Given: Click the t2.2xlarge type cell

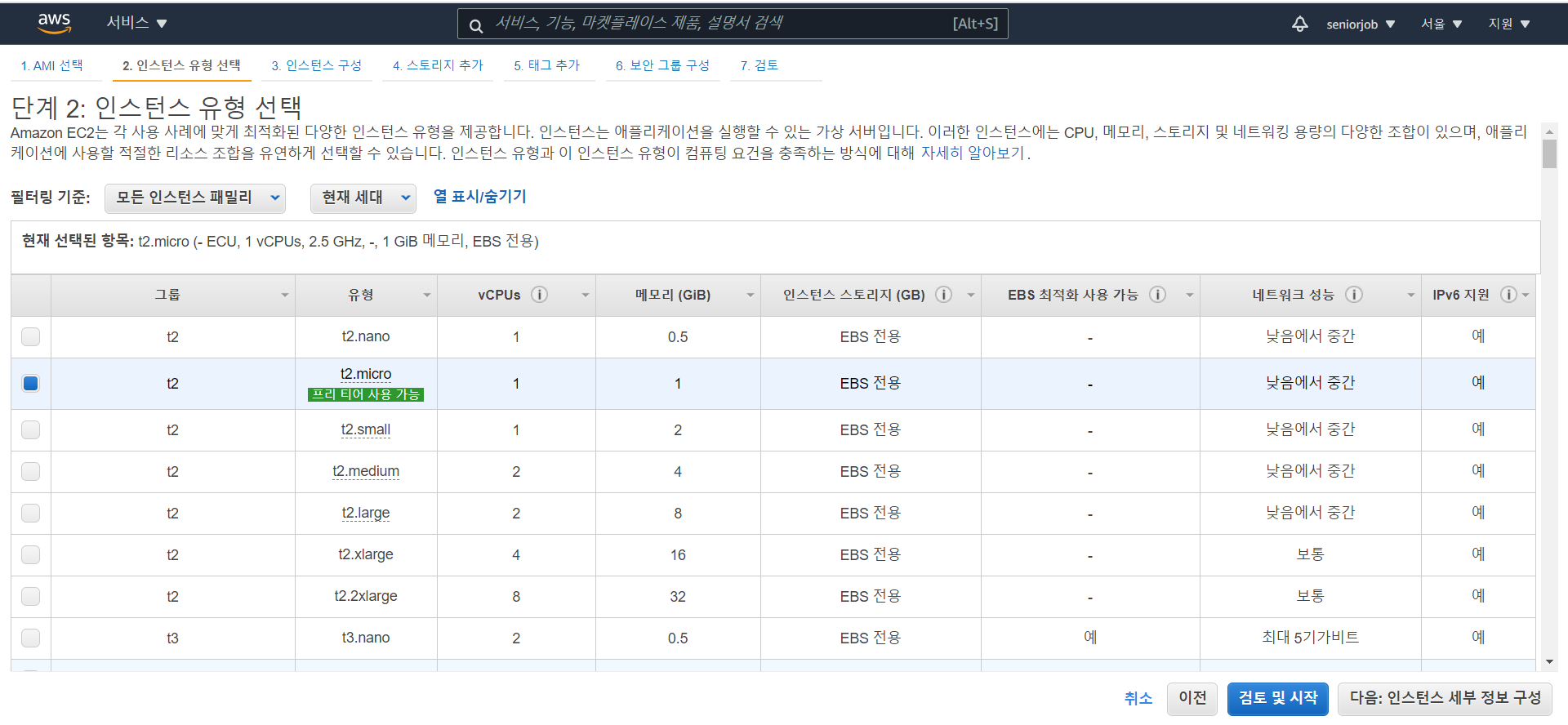Looking at the screenshot, I should 366,596.
